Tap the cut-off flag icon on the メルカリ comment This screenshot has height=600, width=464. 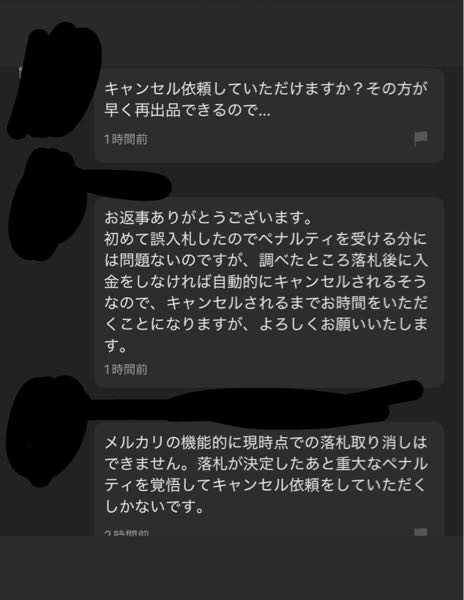coord(421,532)
